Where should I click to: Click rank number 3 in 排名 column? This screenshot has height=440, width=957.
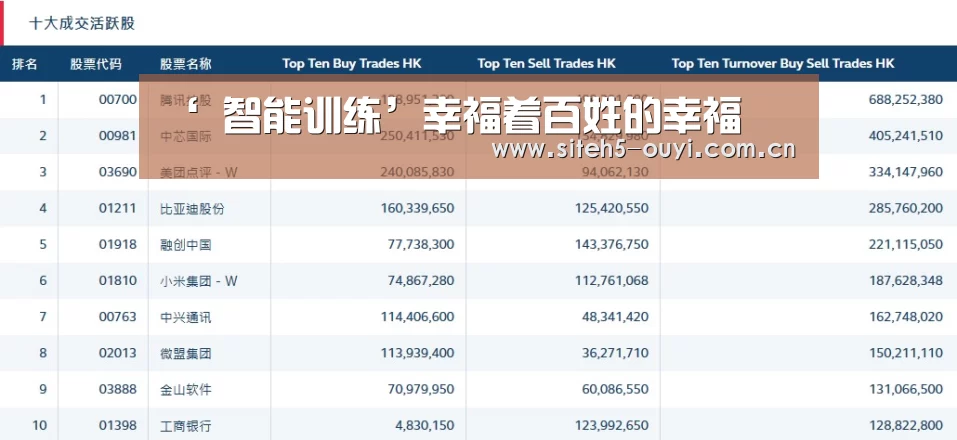click(43, 172)
